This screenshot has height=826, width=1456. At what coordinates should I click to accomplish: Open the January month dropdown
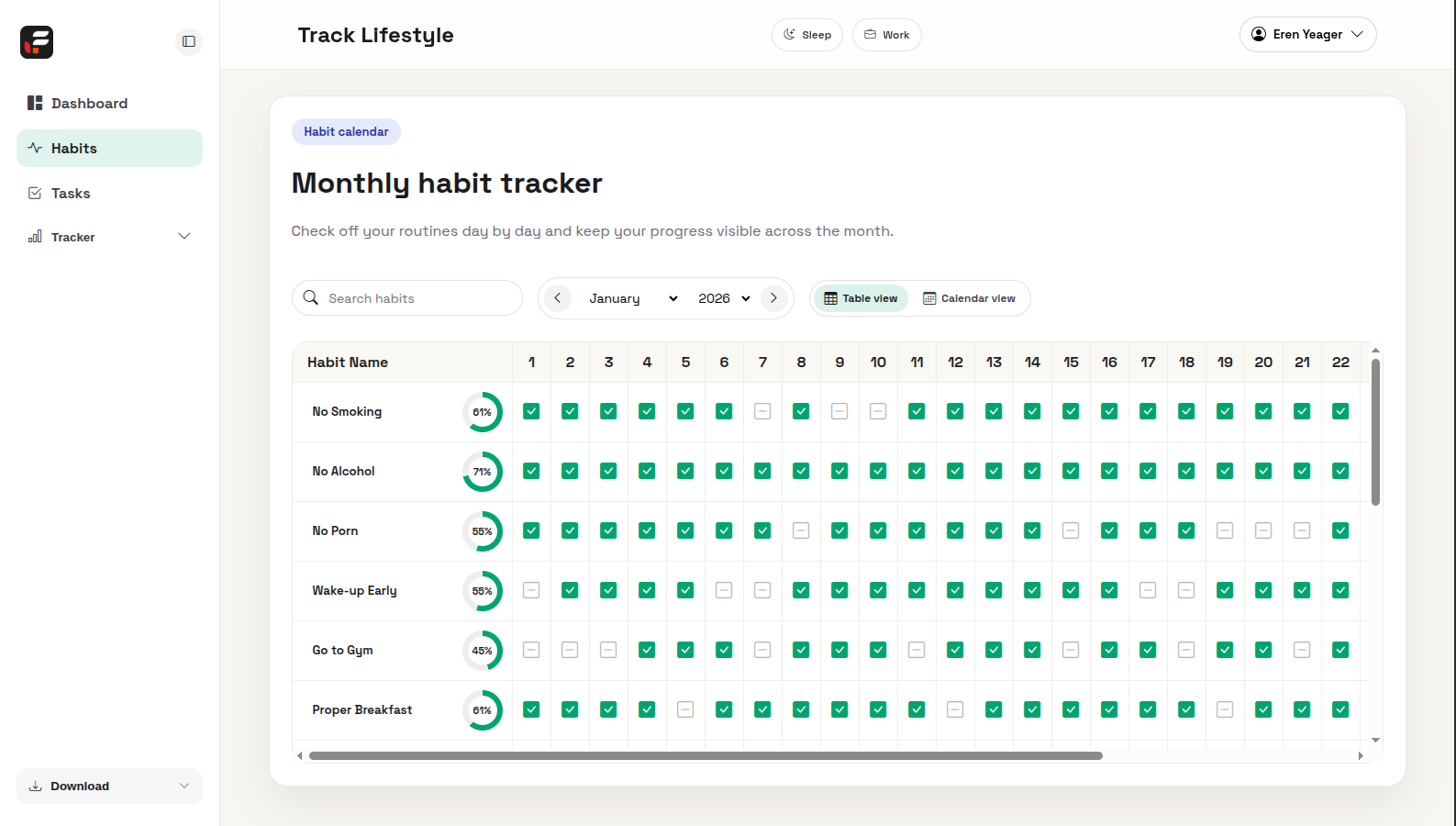pyautogui.click(x=633, y=298)
